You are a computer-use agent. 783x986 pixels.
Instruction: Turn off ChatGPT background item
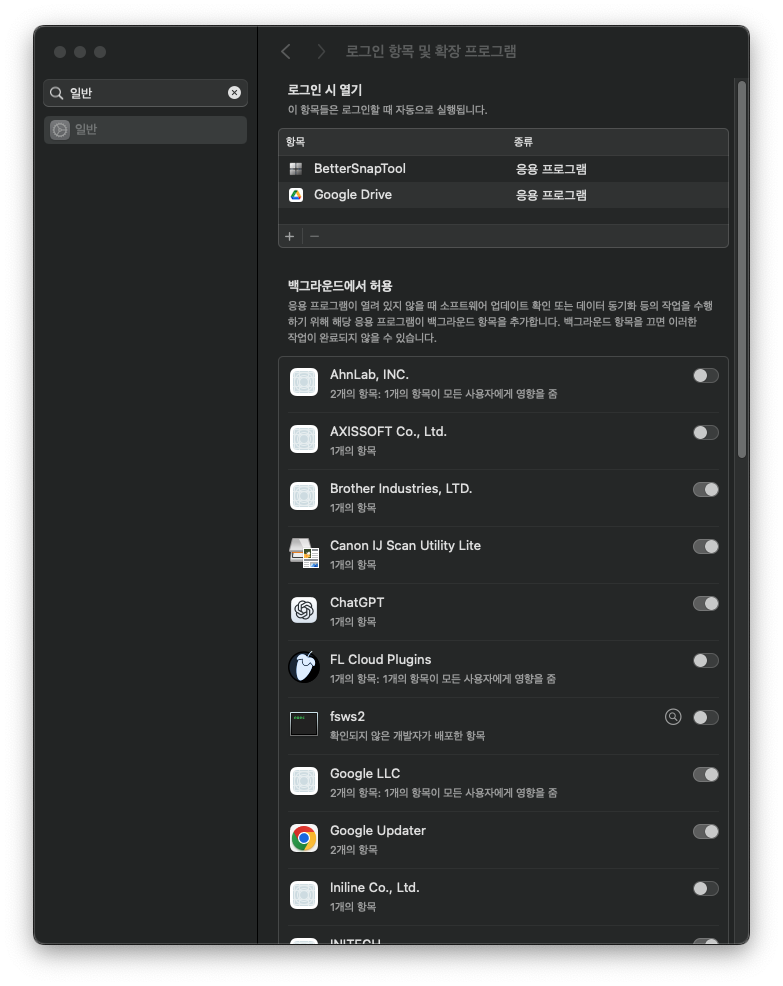point(706,604)
